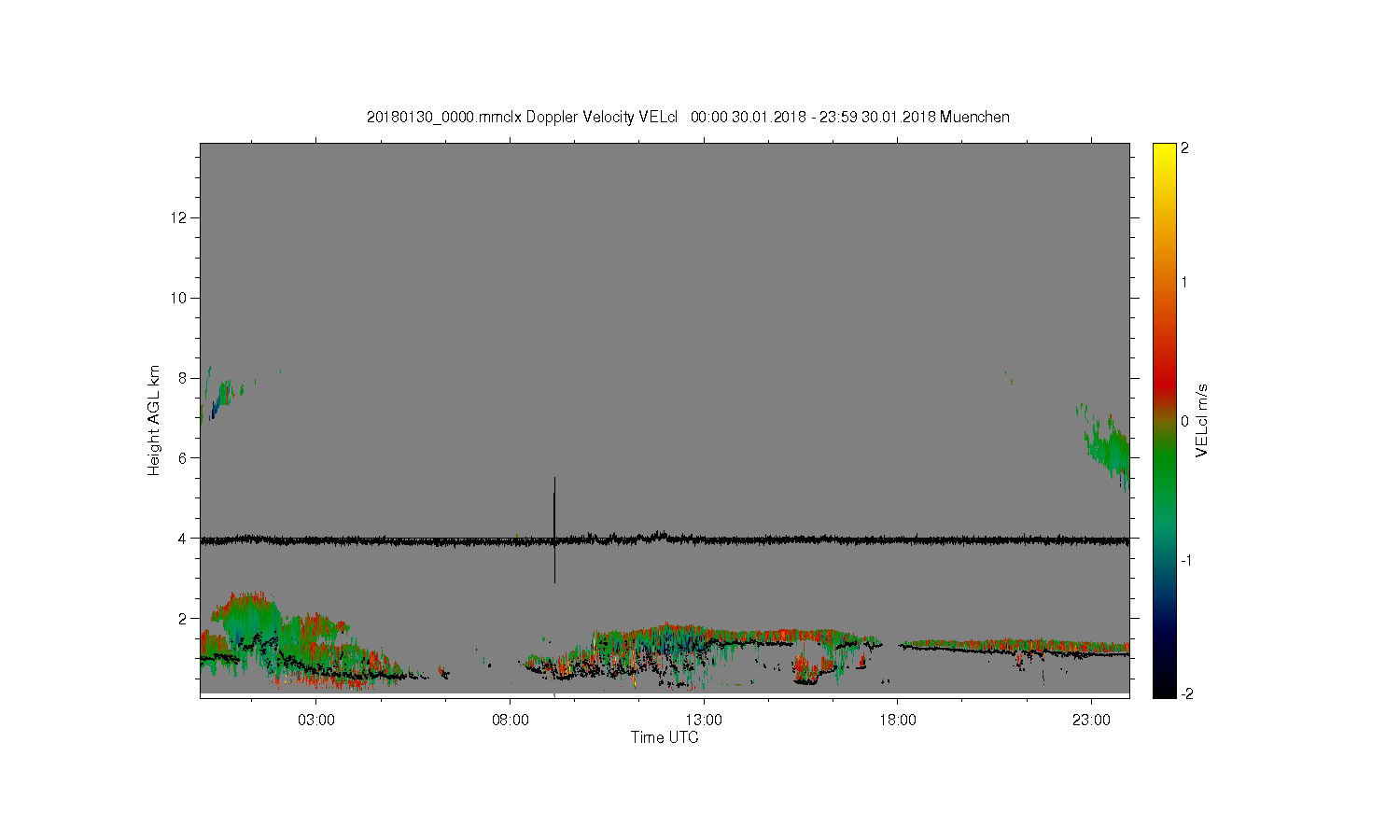Click the height axis tick label 12
This screenshot has height=840, width=1400.
[180, 218]
